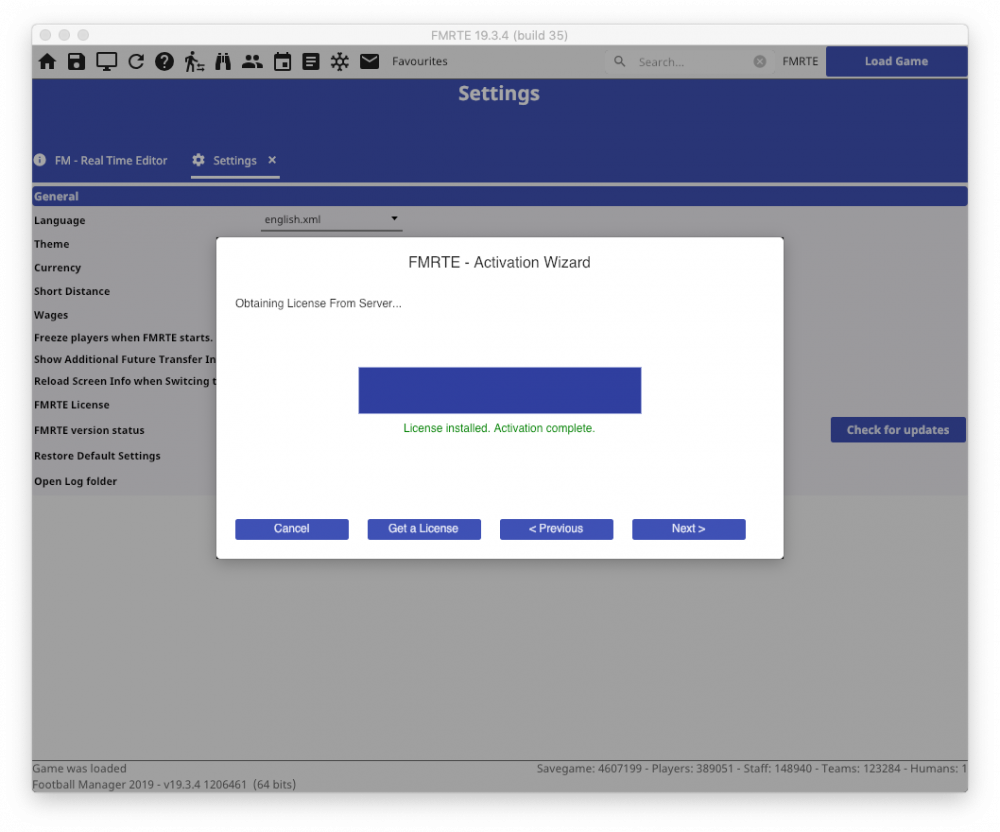
Task: Click the binoculars scout icon
Action: click(x=223, y=62)
